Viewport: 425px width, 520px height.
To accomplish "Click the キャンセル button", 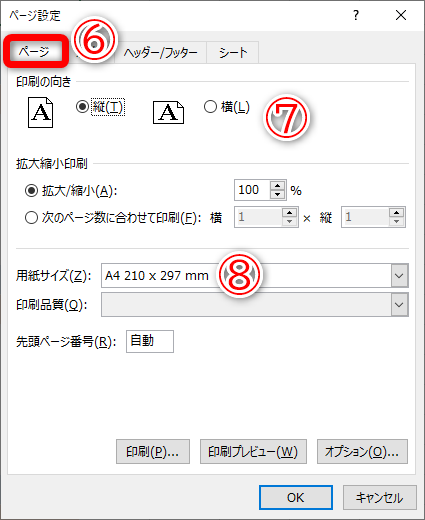I will point(380,497).
